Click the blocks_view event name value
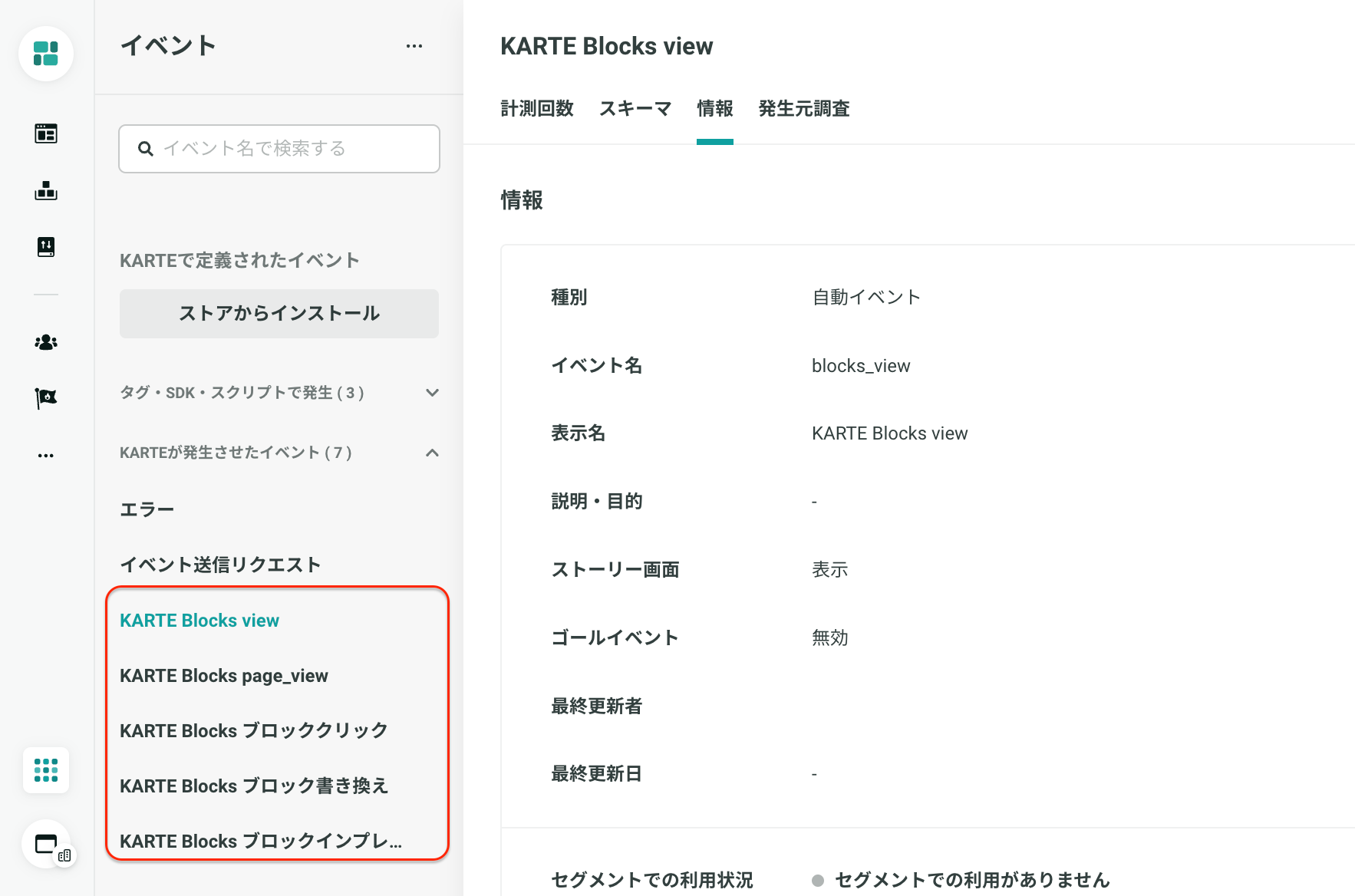The height and width of the screenshot is (896, 1355). [861, 366]
